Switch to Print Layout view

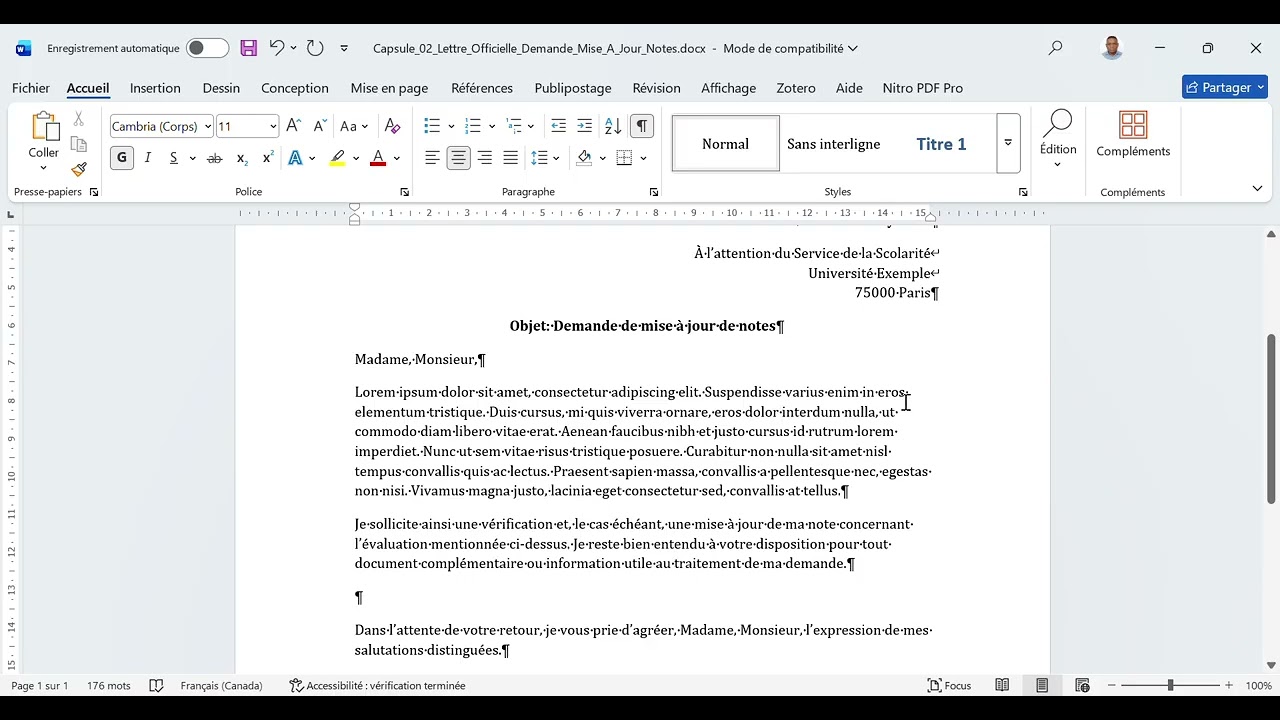[1042, 686]
